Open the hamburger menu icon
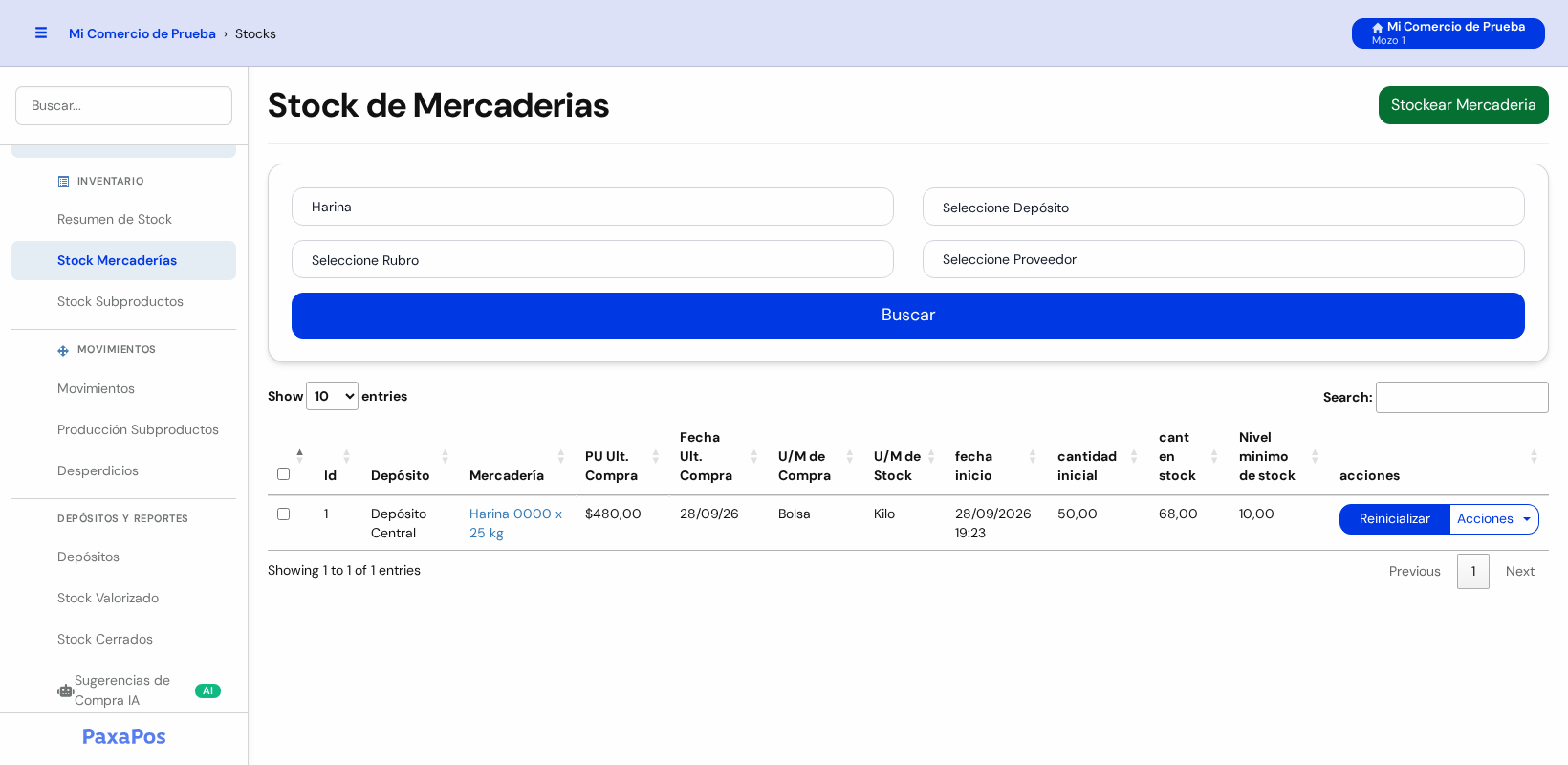1568x765 pixels. tap(41, 33)
